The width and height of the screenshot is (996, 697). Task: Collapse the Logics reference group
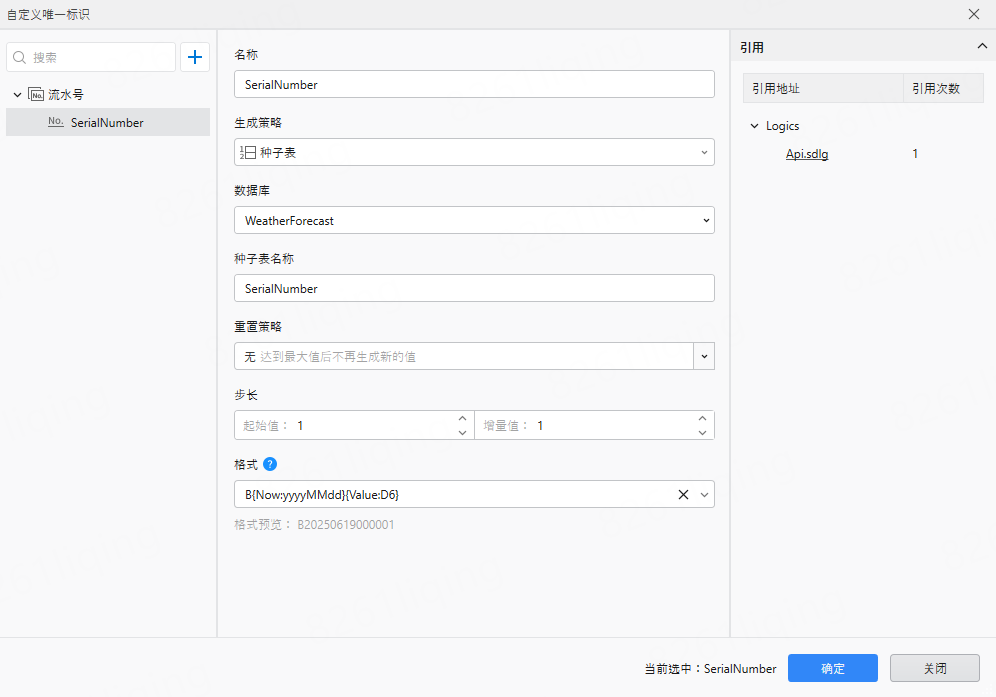(754, 126)
